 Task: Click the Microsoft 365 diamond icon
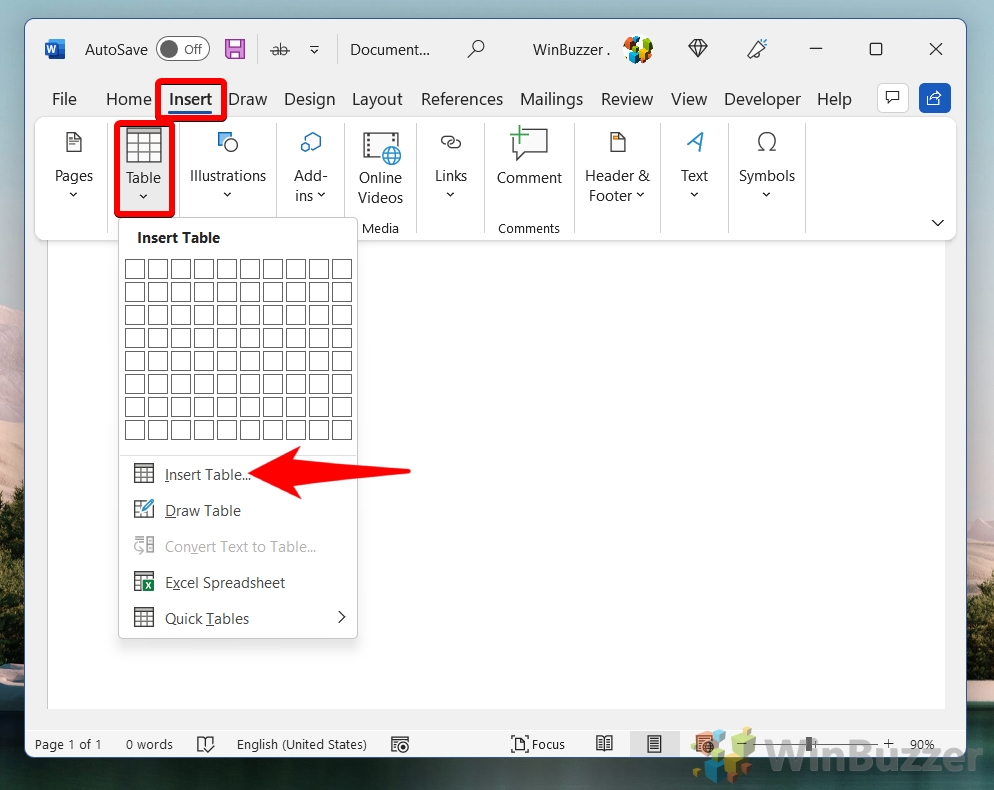[697, 48]
